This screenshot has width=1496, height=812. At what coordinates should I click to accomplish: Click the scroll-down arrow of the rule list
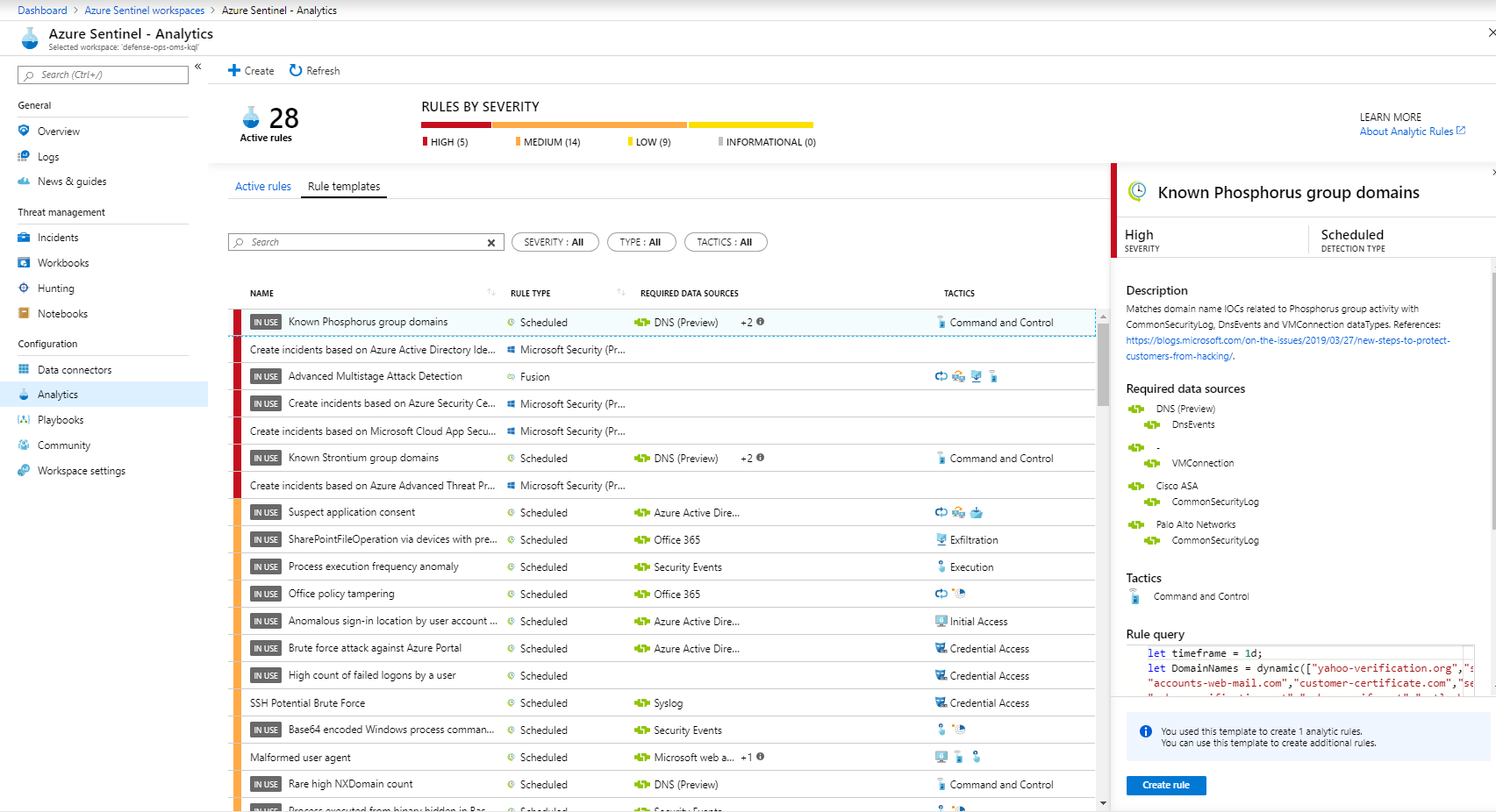click(x=1103, y=803)
